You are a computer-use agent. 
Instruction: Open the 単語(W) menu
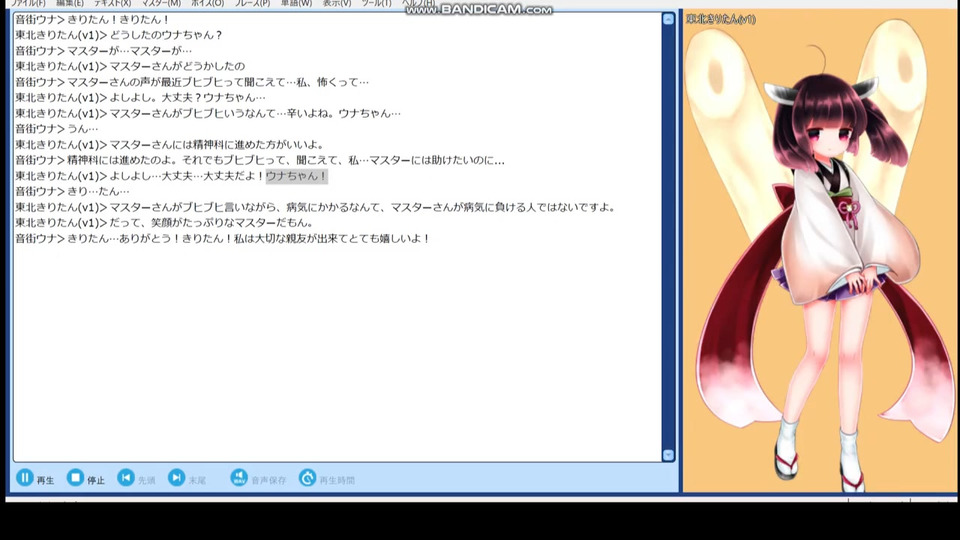pyautogui.click(x=296, y=3)
